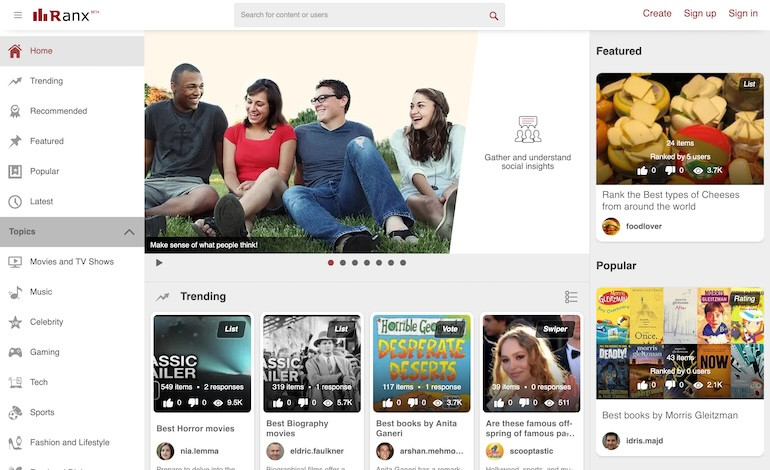
Task: Click the search magnifier icon
Action: coord(493,15)
